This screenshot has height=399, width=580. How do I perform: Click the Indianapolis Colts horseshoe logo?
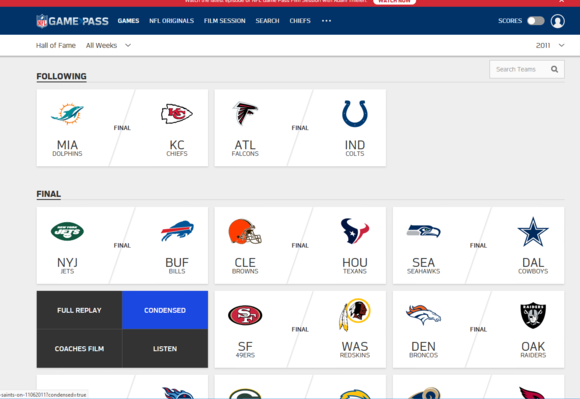[x=354, y=114]
